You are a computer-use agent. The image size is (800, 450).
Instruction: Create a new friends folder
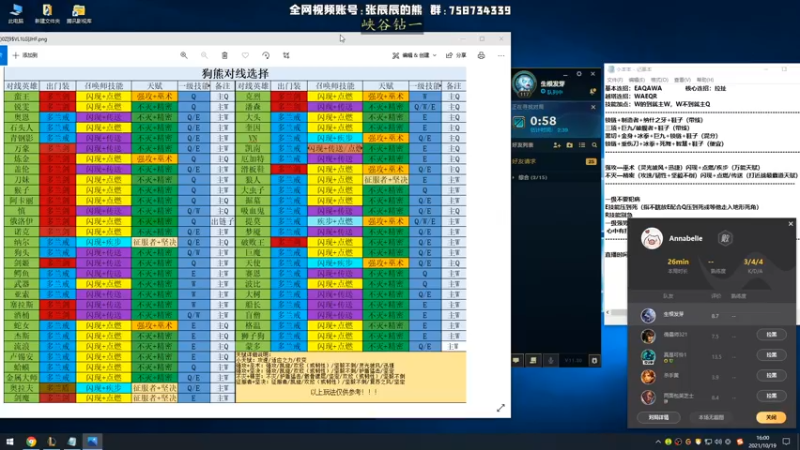[569, 145]
